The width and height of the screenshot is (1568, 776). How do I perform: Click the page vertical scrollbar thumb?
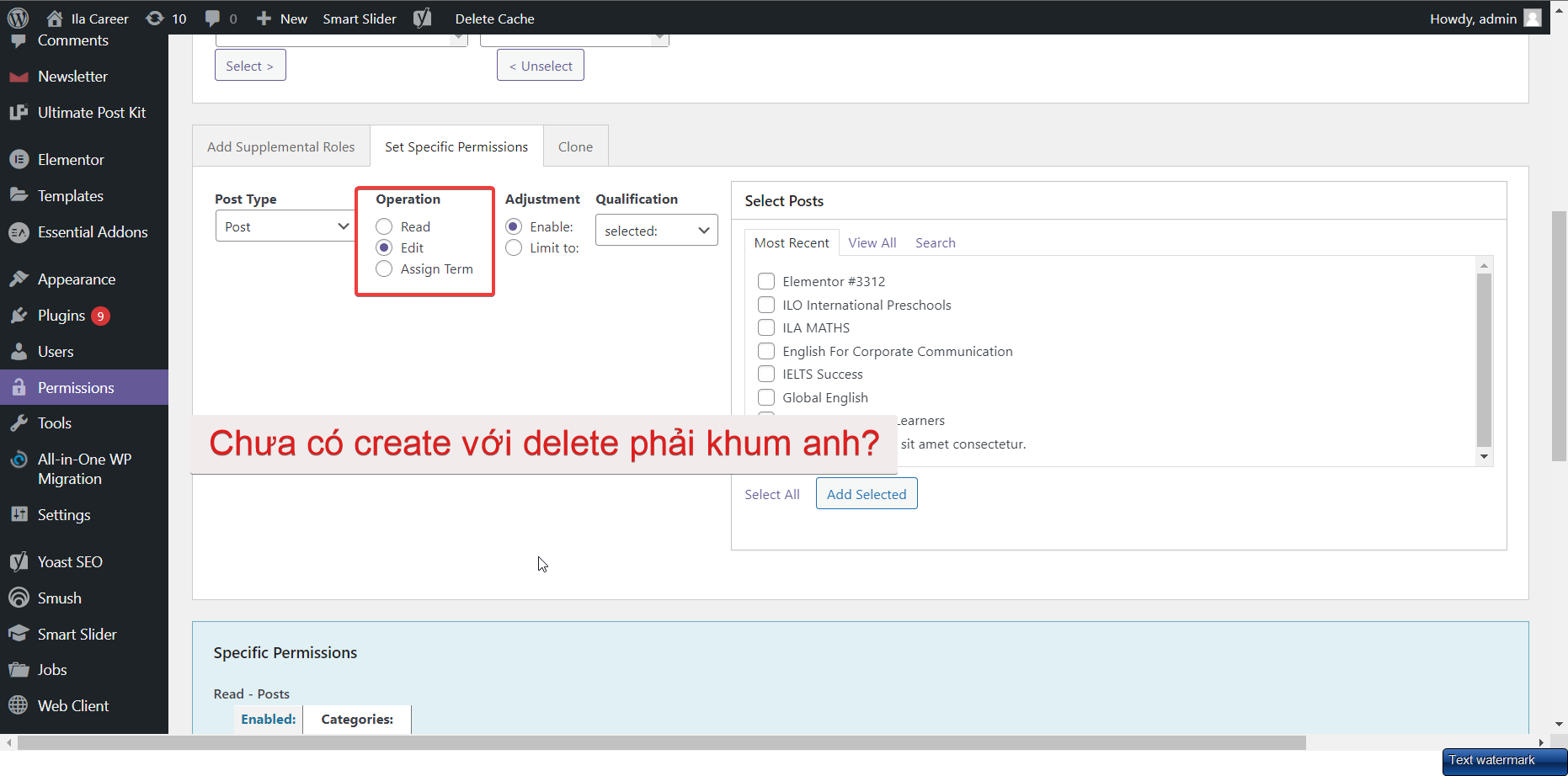[1559, 336]
